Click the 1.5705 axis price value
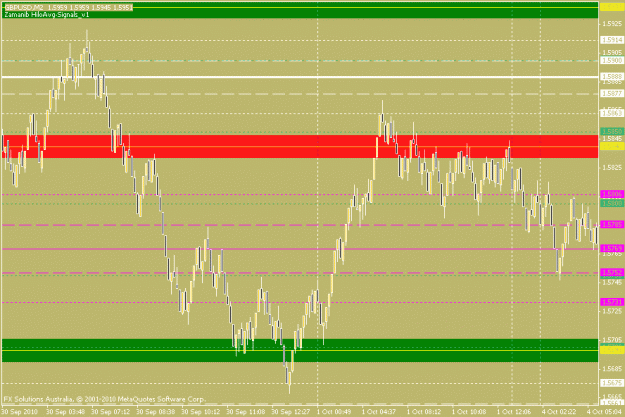The height and width of the screenshot is (417, 625). [612, 340]
